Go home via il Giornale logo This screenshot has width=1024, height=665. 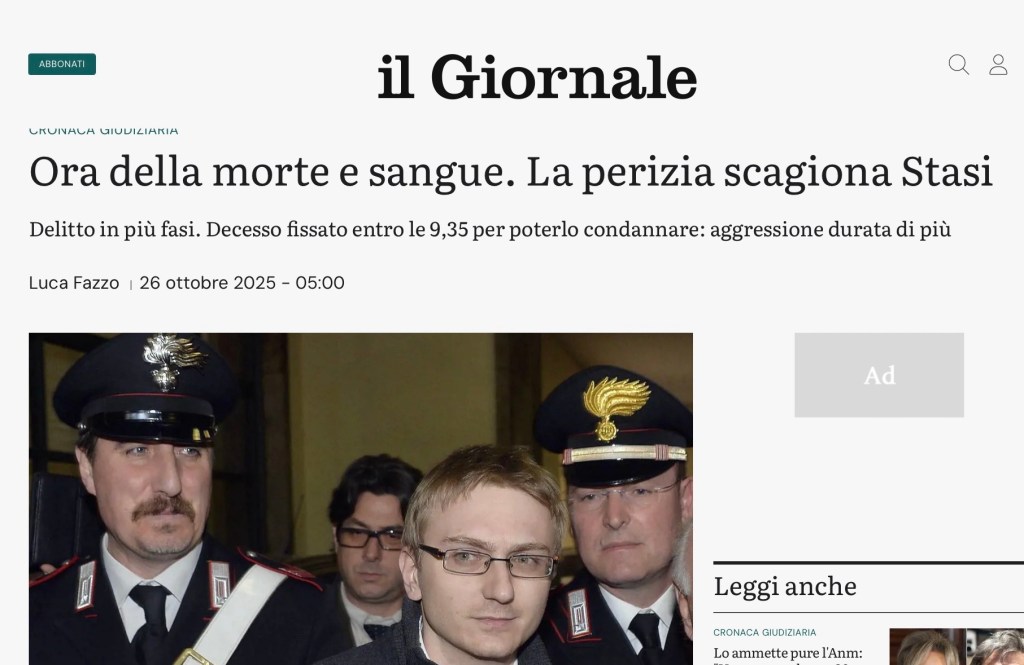click(537, 77)
